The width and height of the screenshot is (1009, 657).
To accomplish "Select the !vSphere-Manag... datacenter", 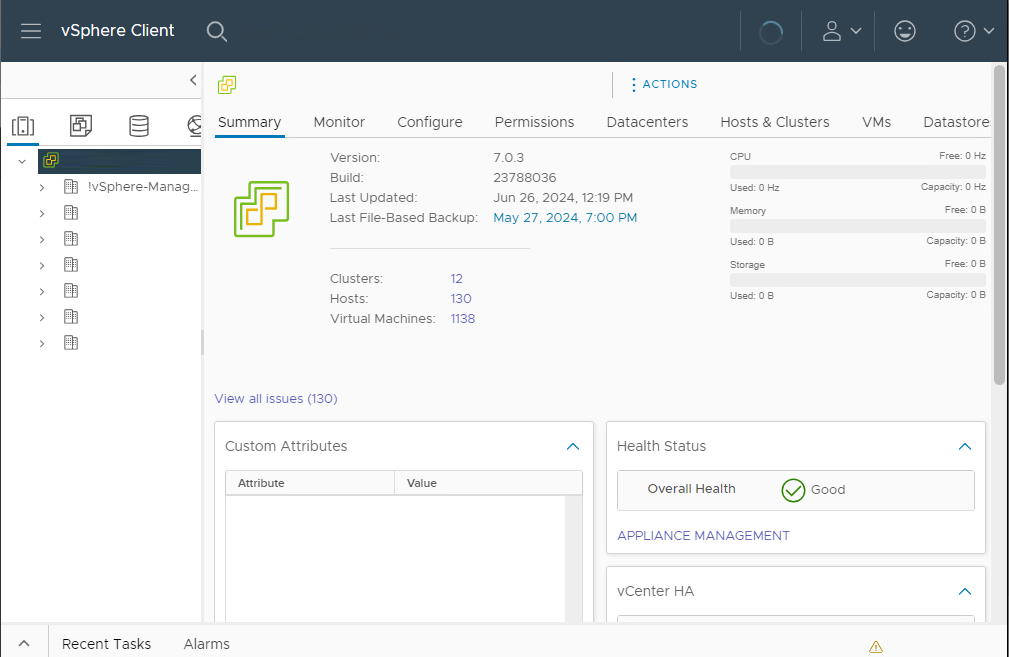I will tap(143, 187).
